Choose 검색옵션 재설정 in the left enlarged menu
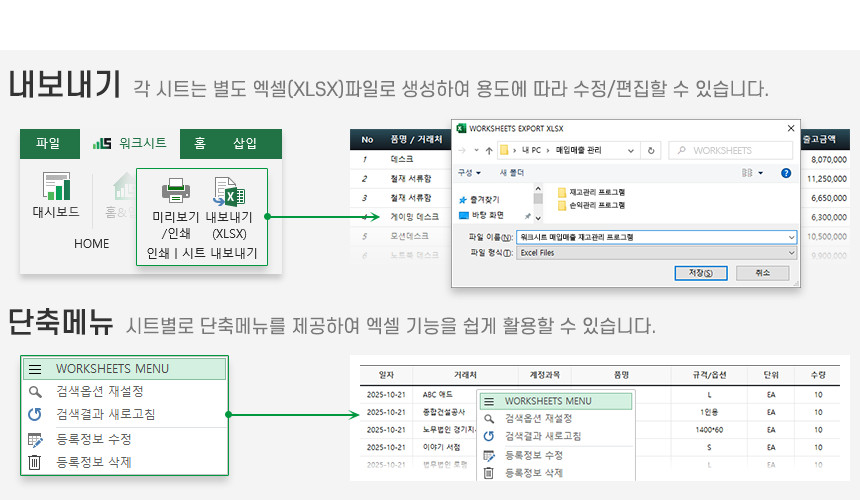This screenshot has height=500, width=860. (99, 391)
